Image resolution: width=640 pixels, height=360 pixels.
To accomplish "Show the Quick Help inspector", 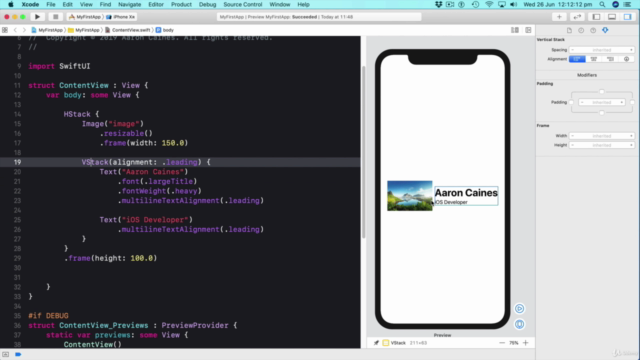I will pyautogui.click(x=593, y=30).
